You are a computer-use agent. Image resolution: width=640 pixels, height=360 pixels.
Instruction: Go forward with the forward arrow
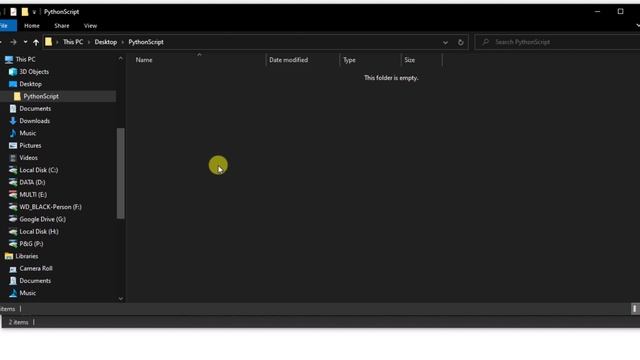(x=13, y=42)
